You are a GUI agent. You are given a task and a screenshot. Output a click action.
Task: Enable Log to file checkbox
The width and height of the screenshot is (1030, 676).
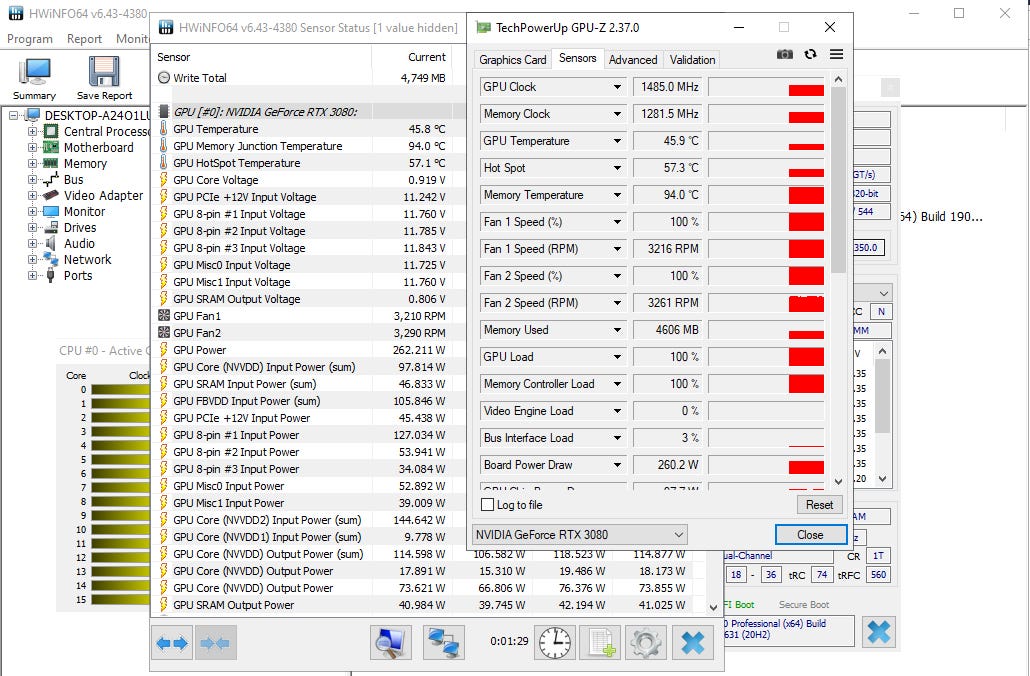487,505
